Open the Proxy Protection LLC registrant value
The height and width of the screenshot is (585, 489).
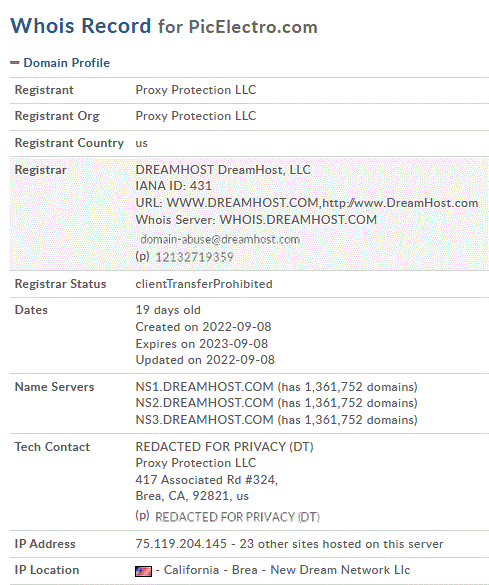pyautogui.click(x=195, y=90)
